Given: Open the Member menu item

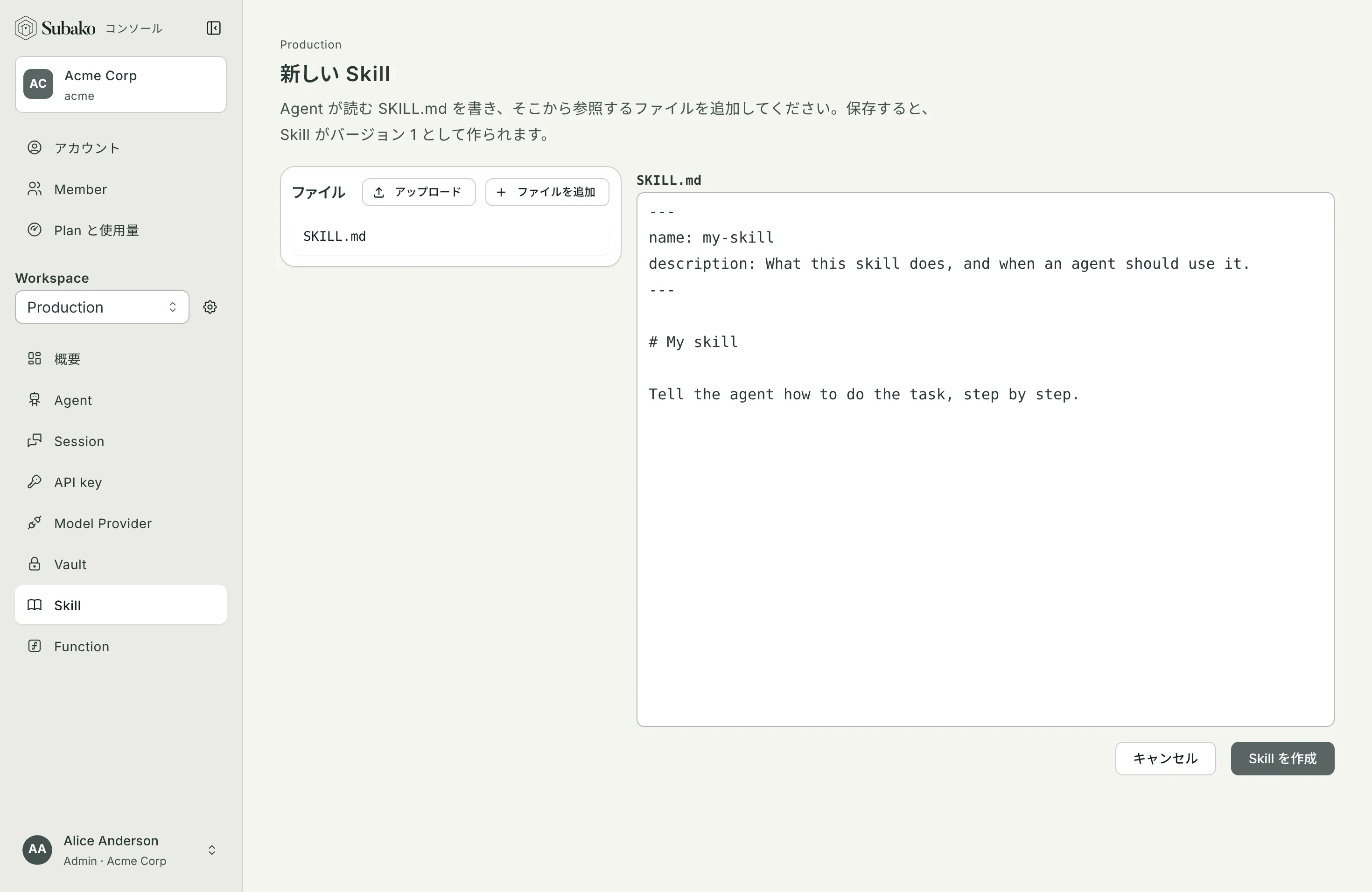Looking at the screenshot, I should [x=120, y=189].
